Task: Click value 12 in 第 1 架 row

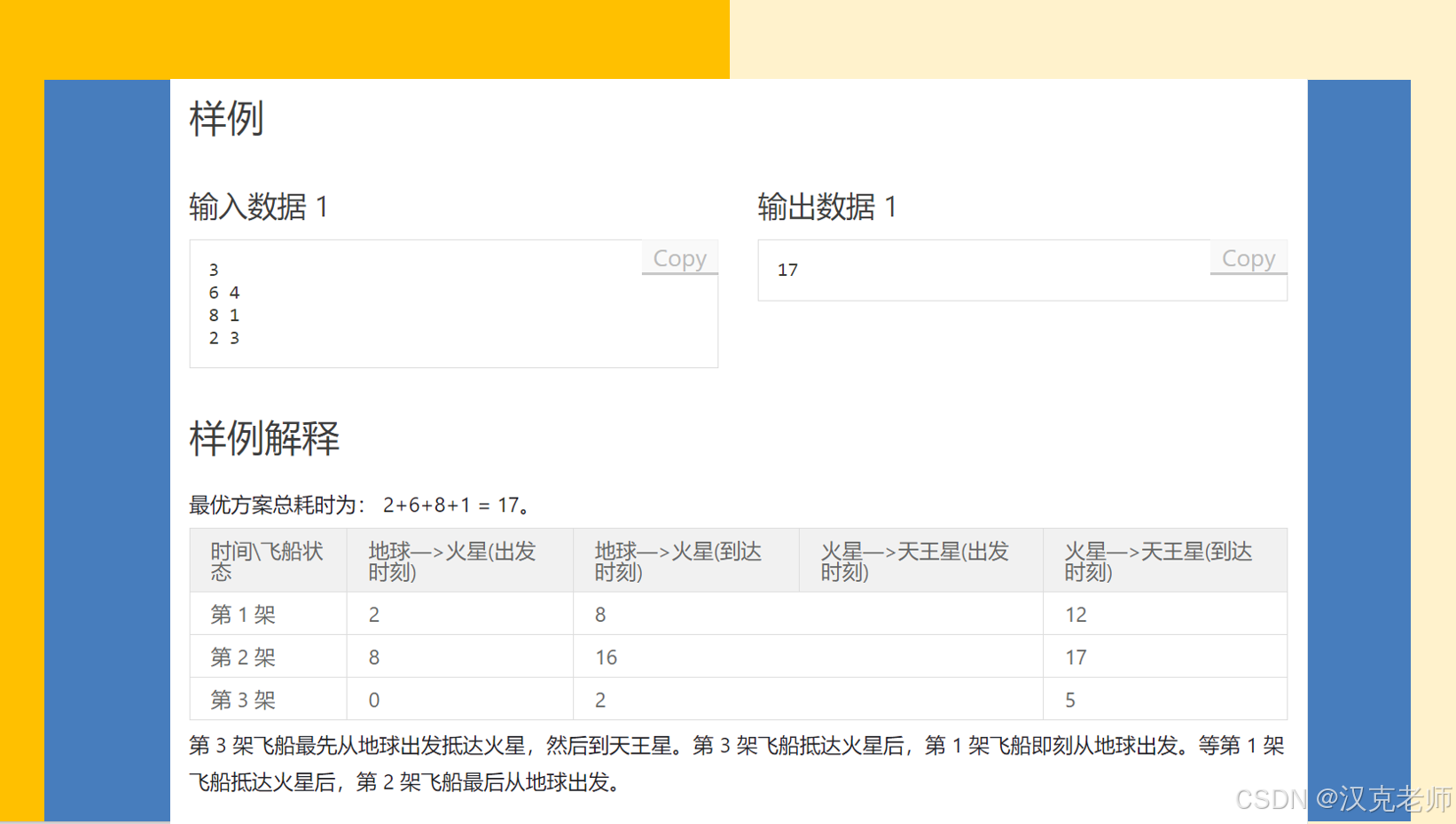Action: (x=1076, y=615)
